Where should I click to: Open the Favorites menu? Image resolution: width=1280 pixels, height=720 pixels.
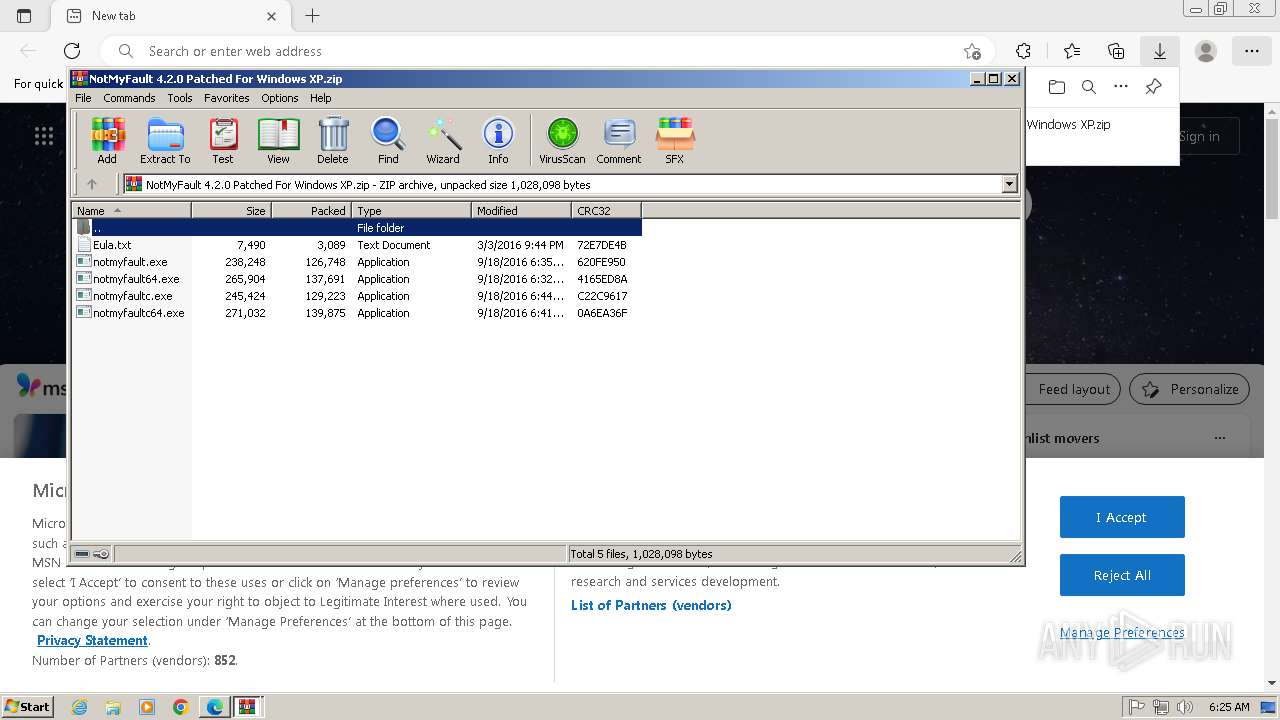pos(227,98)
